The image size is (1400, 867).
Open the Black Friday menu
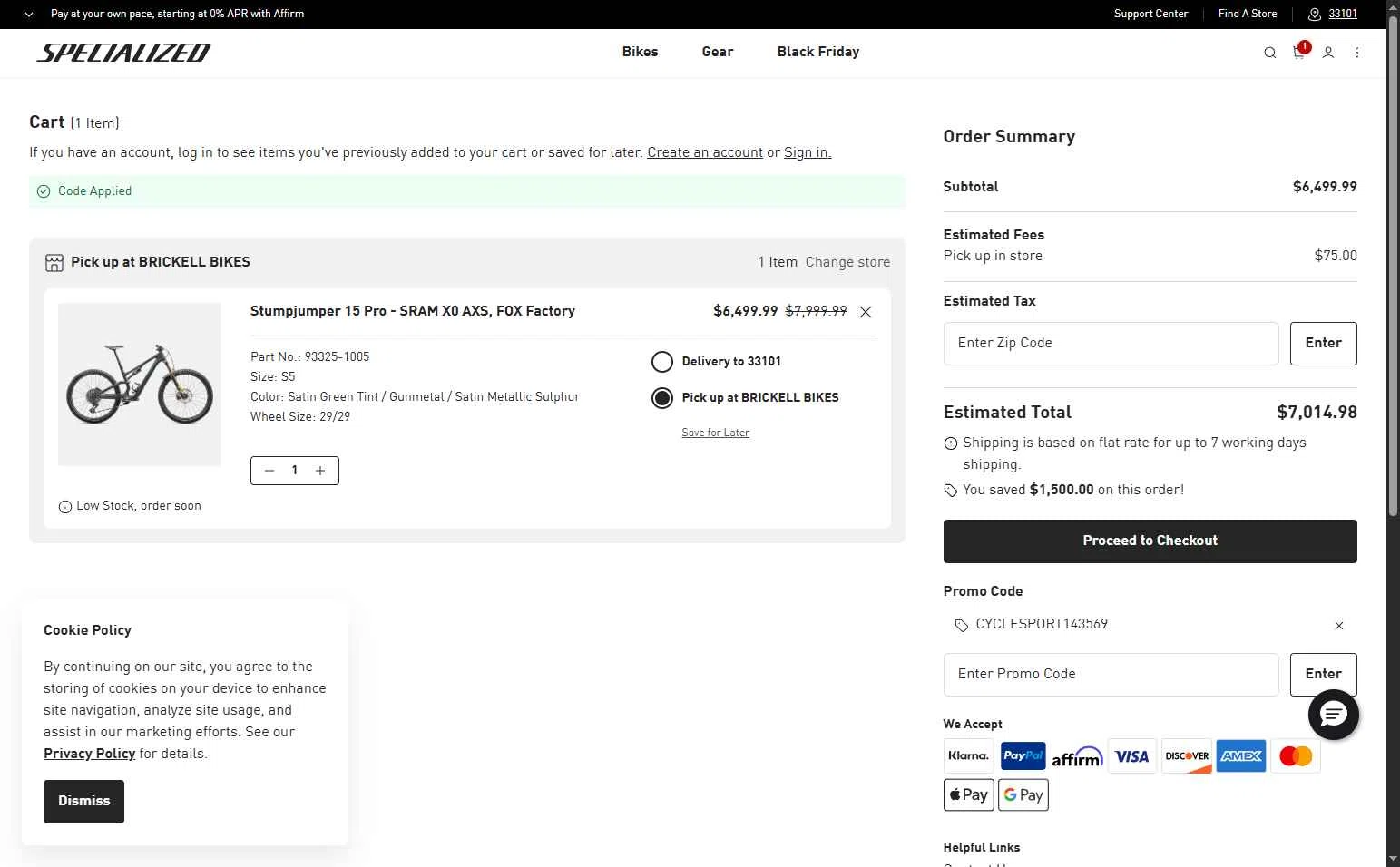(817, 52)
